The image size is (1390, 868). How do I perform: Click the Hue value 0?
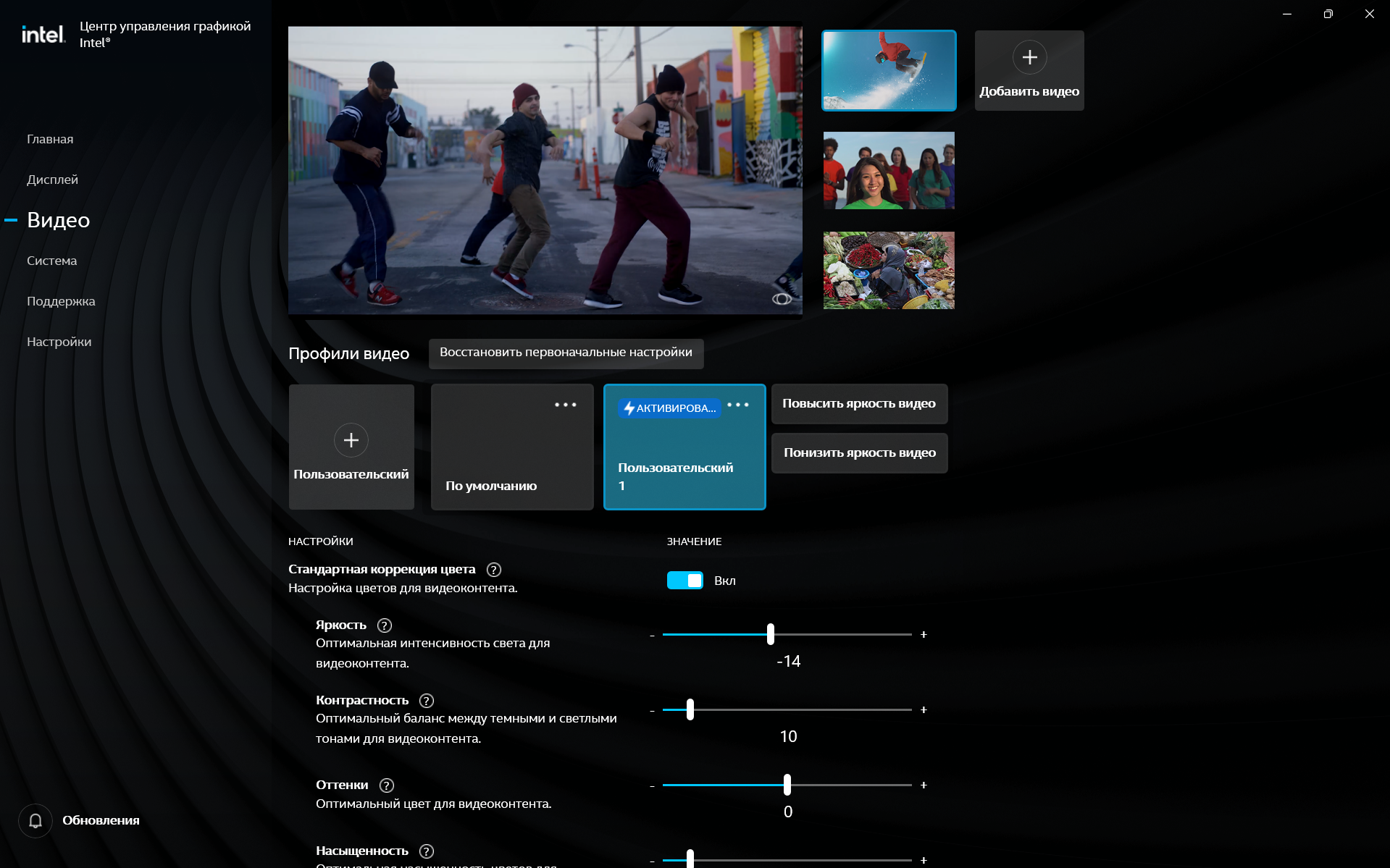(788, 812)
